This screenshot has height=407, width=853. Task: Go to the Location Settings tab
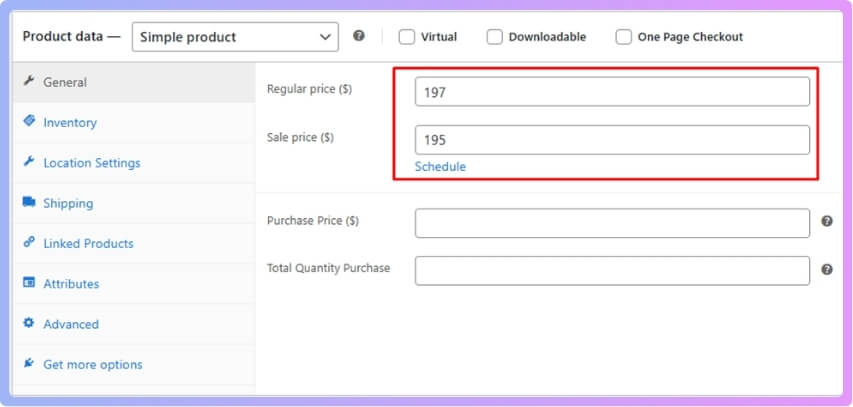tap(134, 163)
